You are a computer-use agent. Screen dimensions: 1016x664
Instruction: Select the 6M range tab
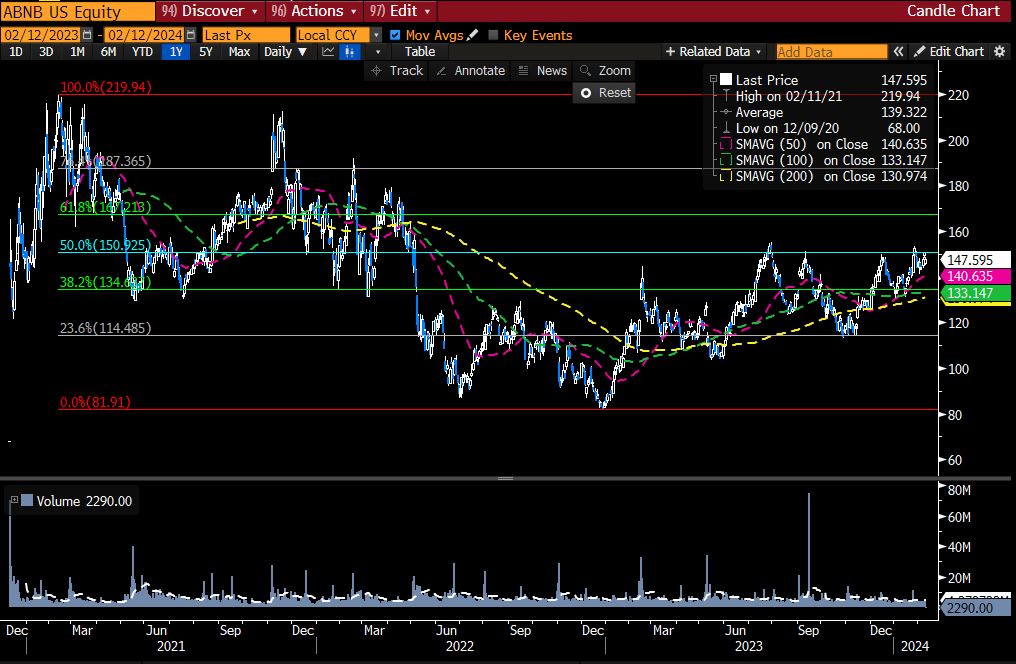(108, 52)
